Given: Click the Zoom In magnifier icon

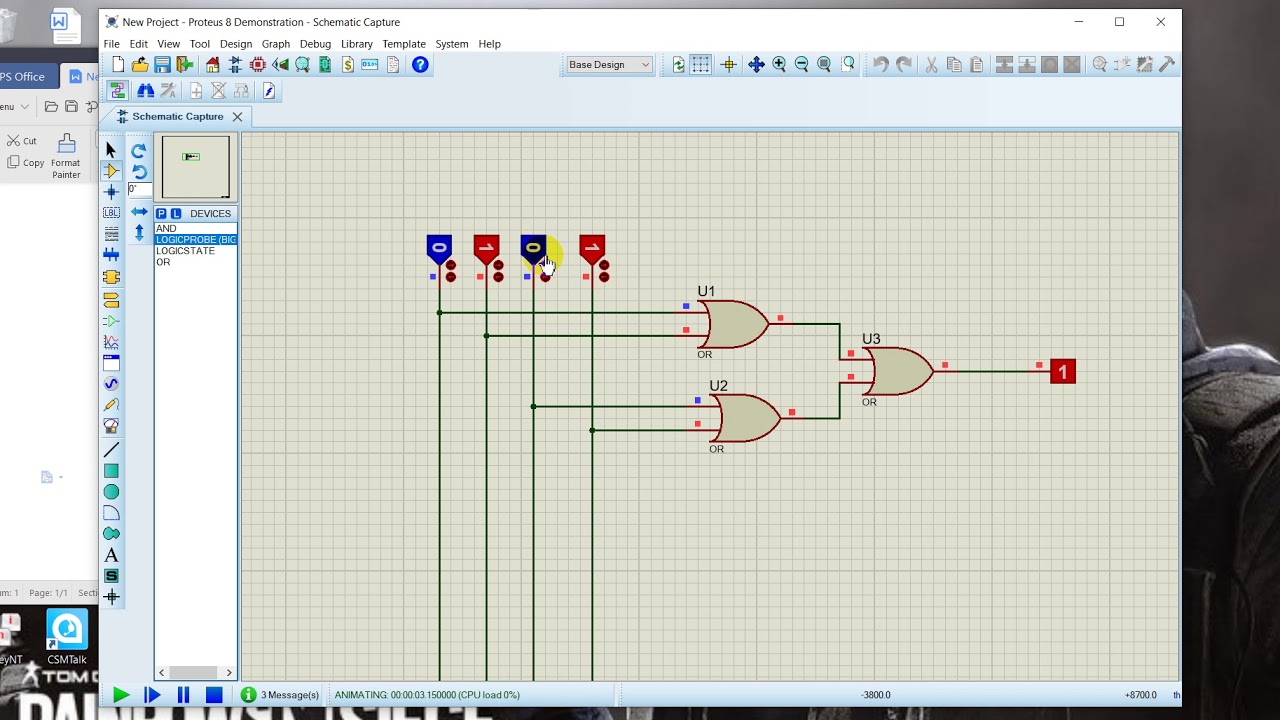Looking at the screenshot, I should click(779, 64).
